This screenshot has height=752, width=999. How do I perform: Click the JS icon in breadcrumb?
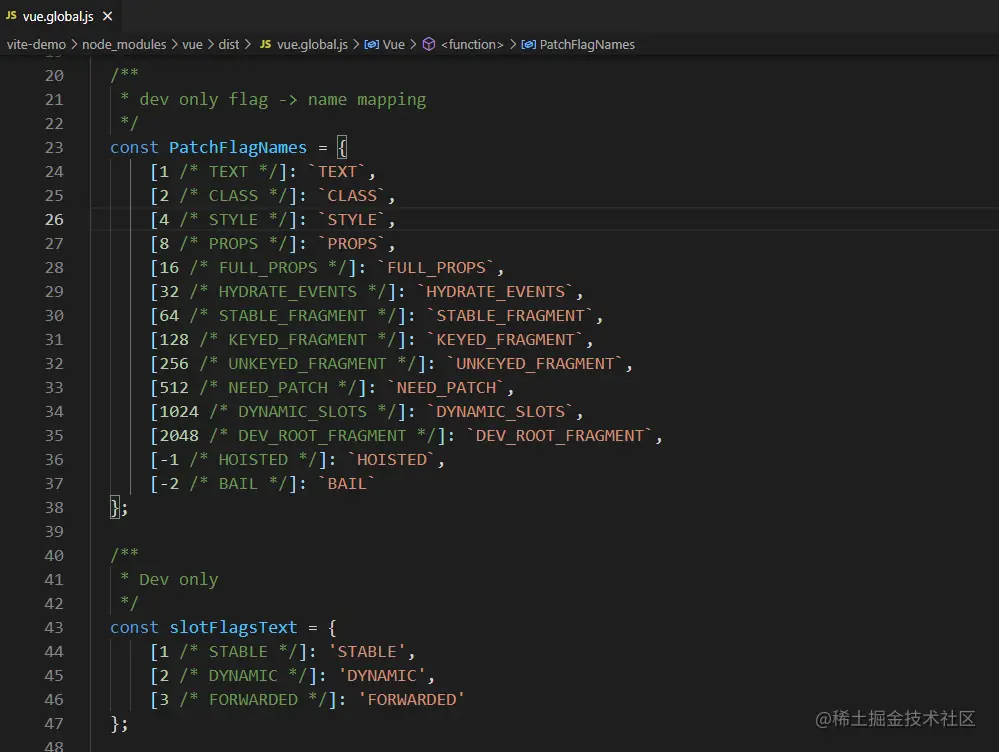265,44
